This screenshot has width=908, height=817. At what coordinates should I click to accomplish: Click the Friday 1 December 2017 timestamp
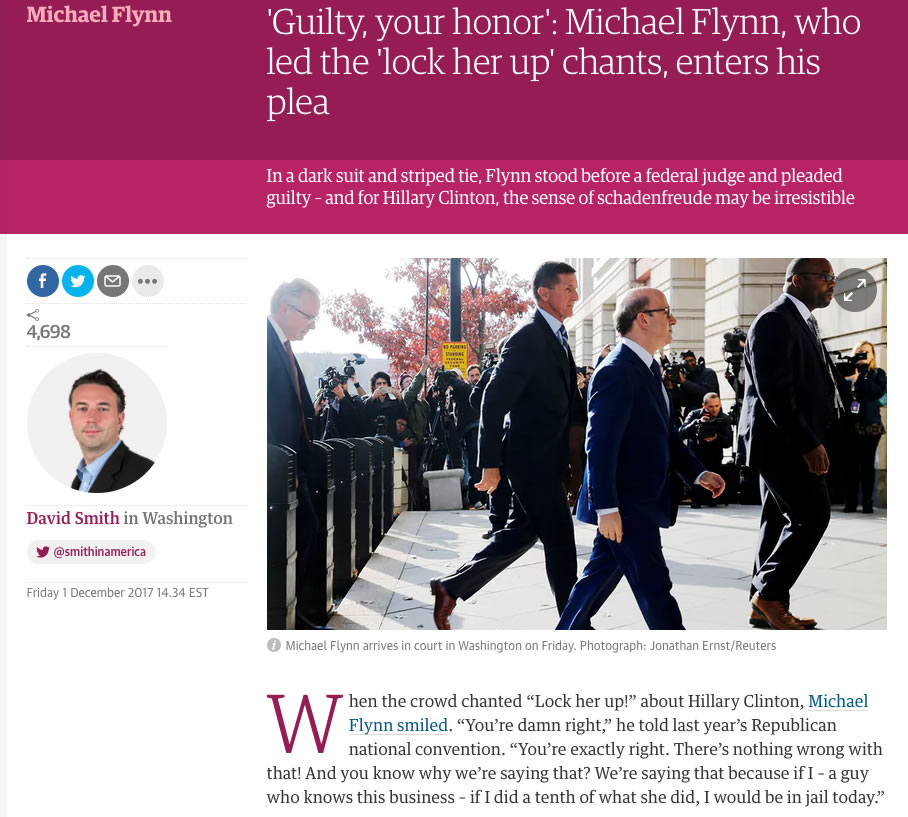(x=118, y=593)
